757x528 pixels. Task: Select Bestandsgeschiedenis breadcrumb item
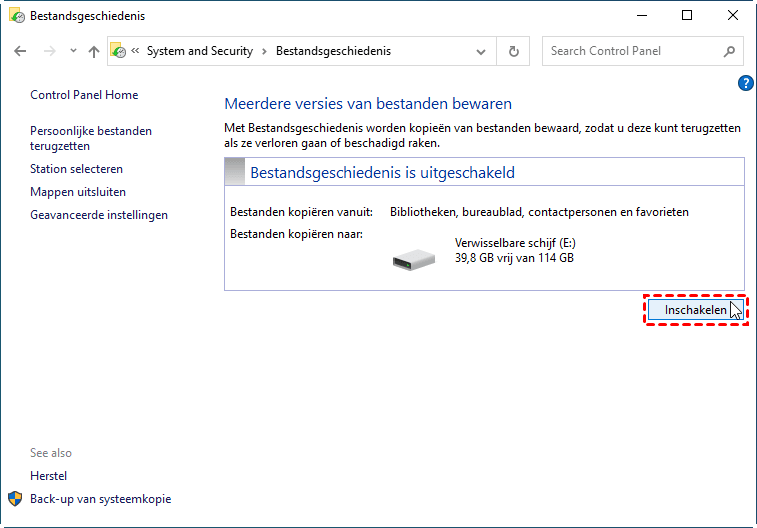pos(333,51)
